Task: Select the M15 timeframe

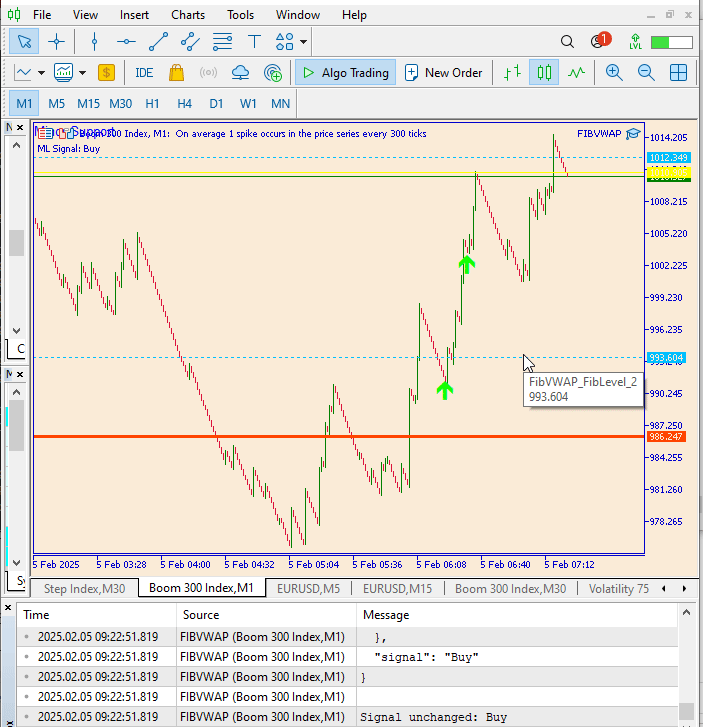Action: tap(88, 103)
